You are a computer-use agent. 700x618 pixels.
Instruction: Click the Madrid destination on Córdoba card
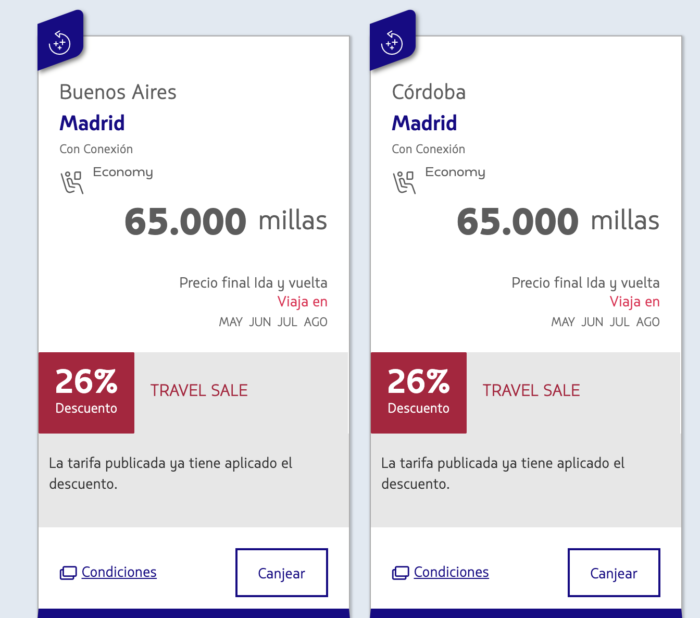pyautogui.click(x=425, y=123)
